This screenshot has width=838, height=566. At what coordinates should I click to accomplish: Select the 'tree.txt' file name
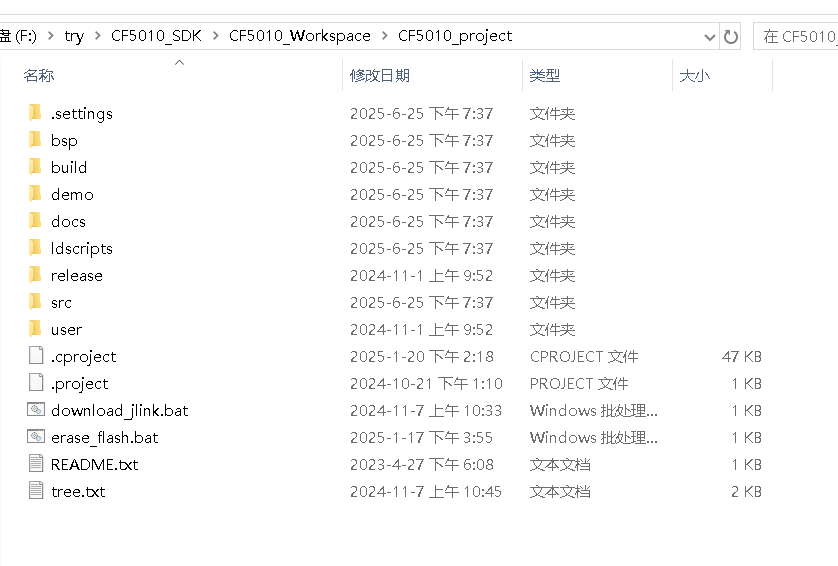point(78,491)
